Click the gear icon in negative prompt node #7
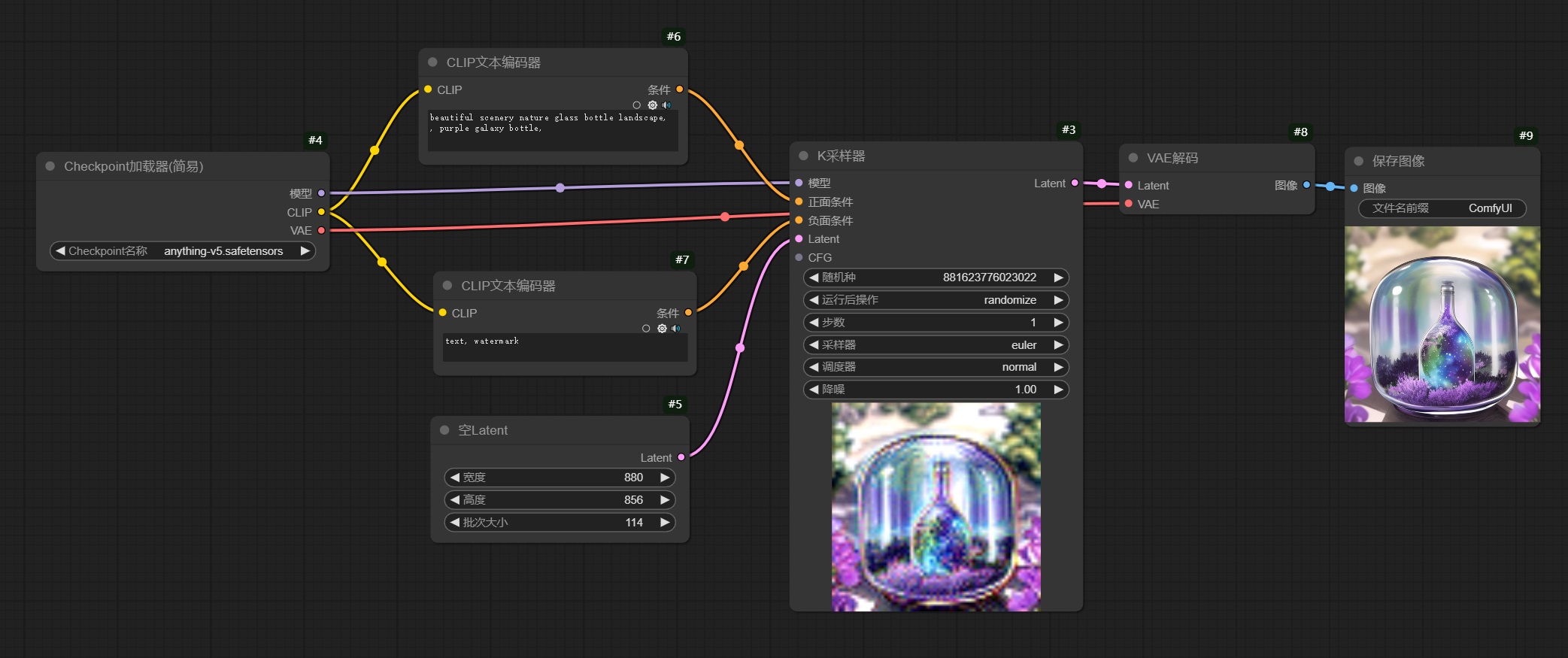 (x=662, y=329)
